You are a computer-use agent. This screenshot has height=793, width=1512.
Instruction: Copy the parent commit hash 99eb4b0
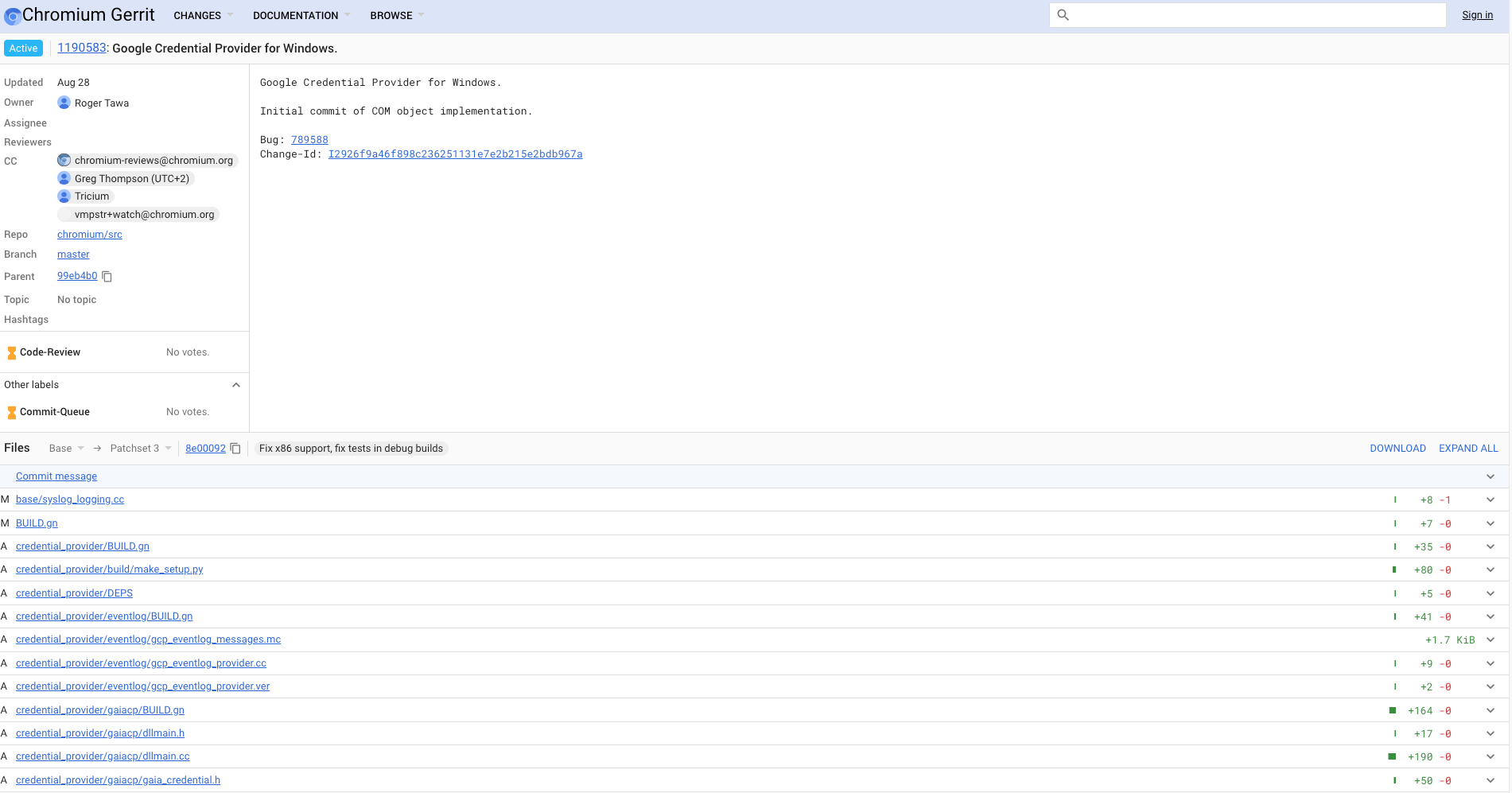(x=107, y=277)
